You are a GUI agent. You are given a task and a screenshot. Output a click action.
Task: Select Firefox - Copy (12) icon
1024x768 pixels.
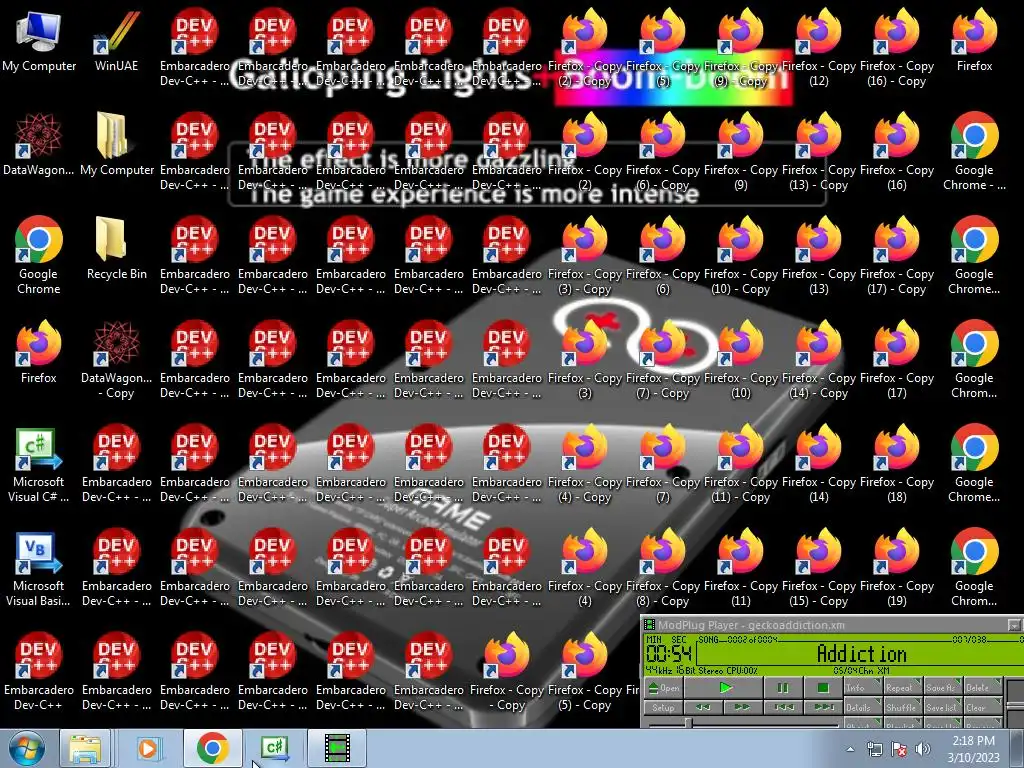coord(818,48)
